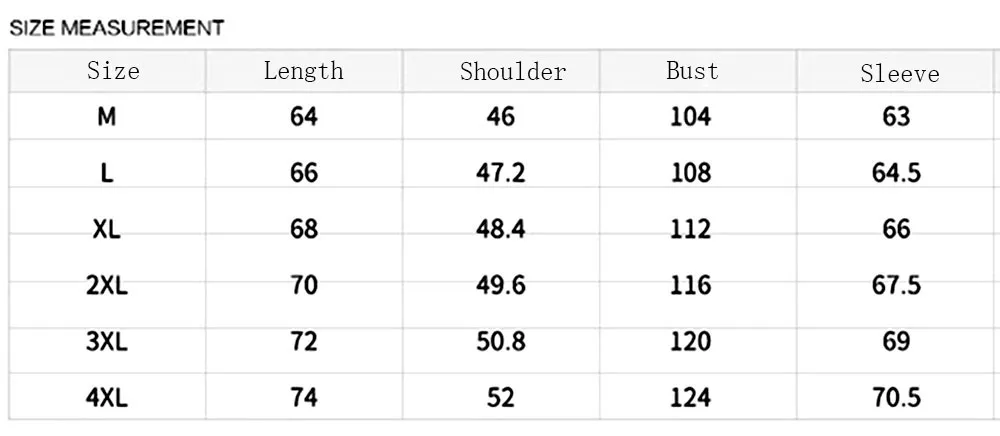The height and width of the screenshot is (436, 1000).
Task: Click the sleeve value 67.5
Action: 896,285
